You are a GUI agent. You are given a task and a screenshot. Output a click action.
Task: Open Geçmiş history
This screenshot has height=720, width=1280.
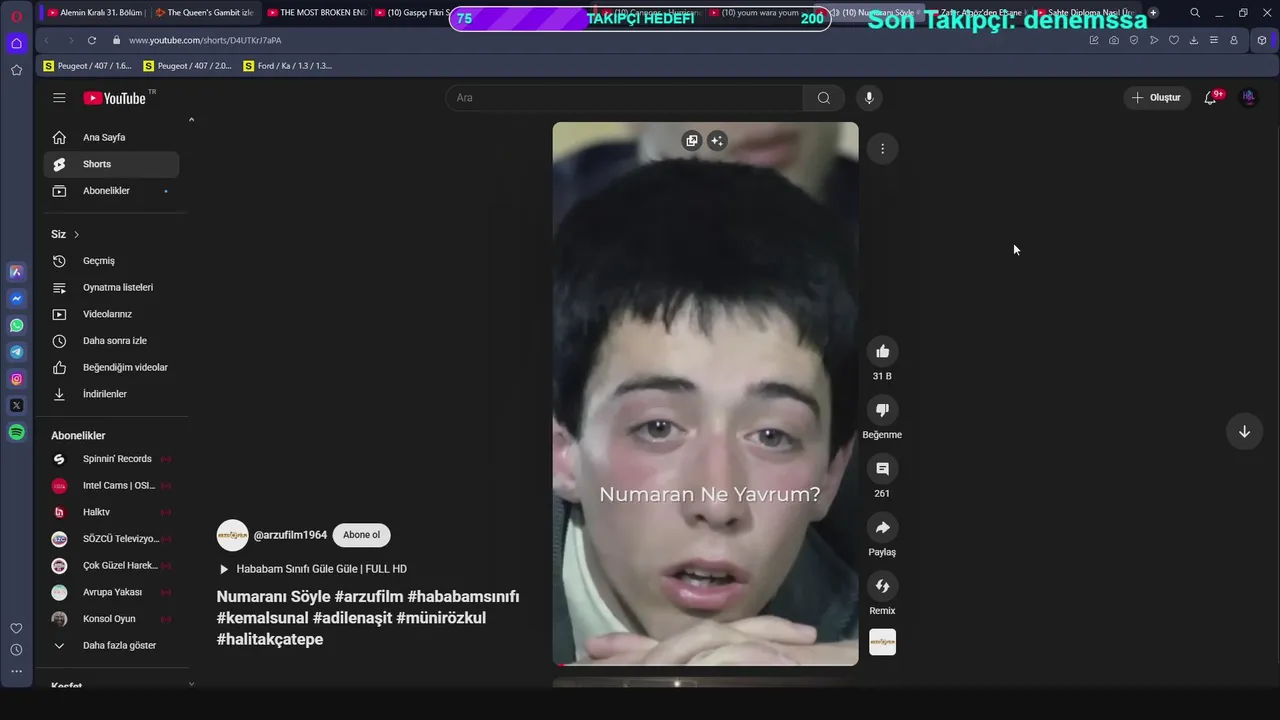click(111, 261)
